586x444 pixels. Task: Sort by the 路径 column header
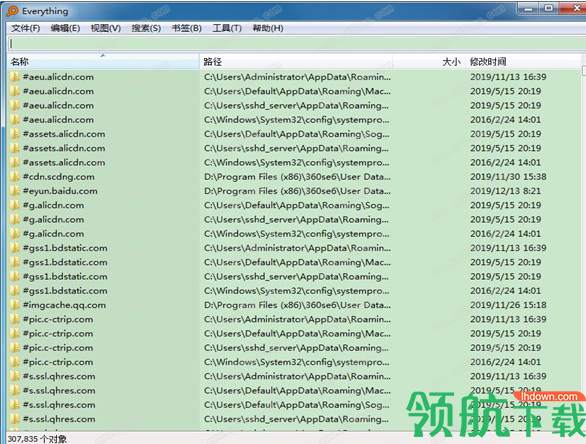296,62
